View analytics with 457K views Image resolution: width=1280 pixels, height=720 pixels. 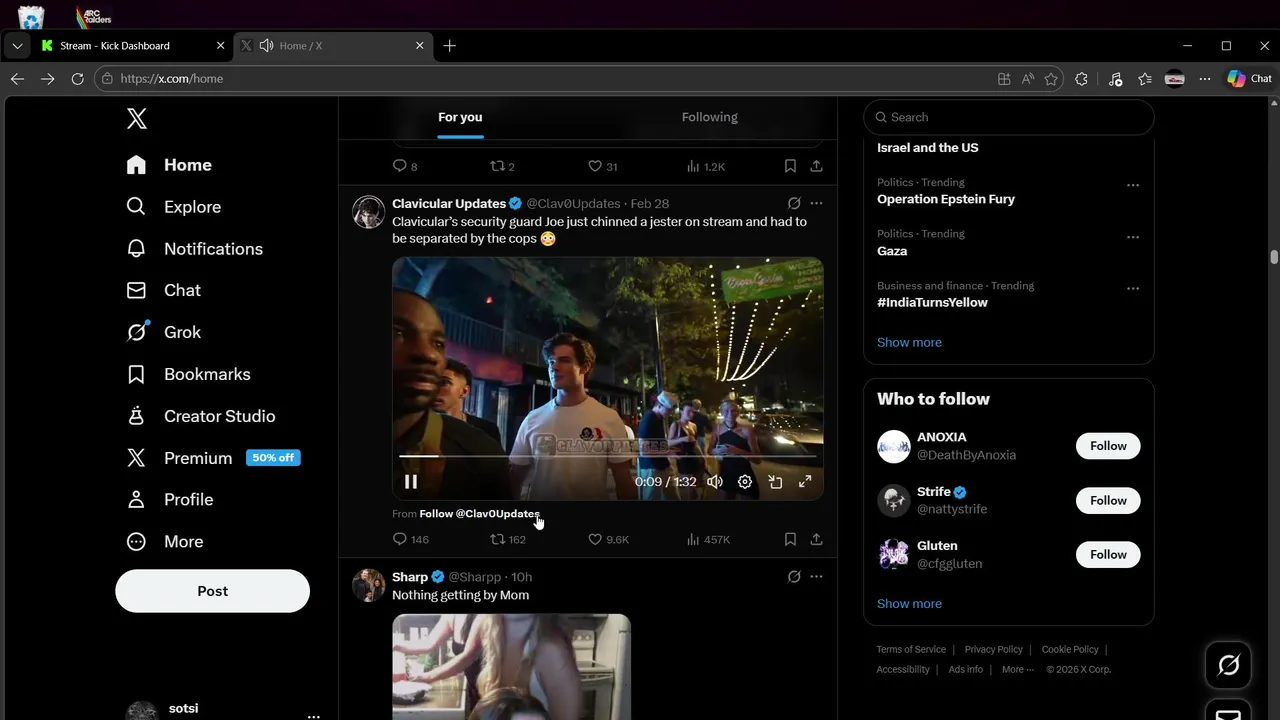[708, 539]
